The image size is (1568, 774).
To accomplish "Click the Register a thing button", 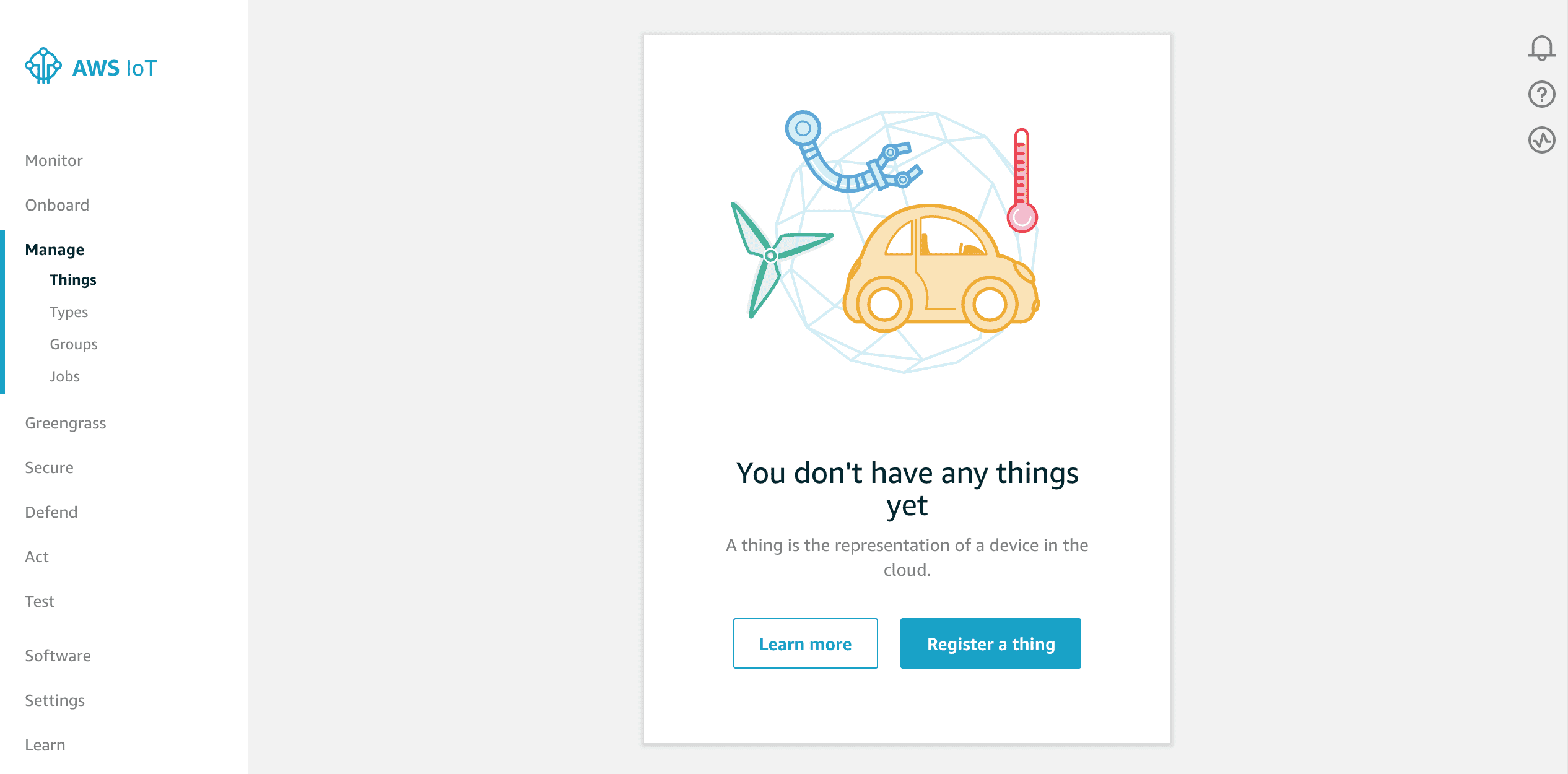I will point(991,644).
